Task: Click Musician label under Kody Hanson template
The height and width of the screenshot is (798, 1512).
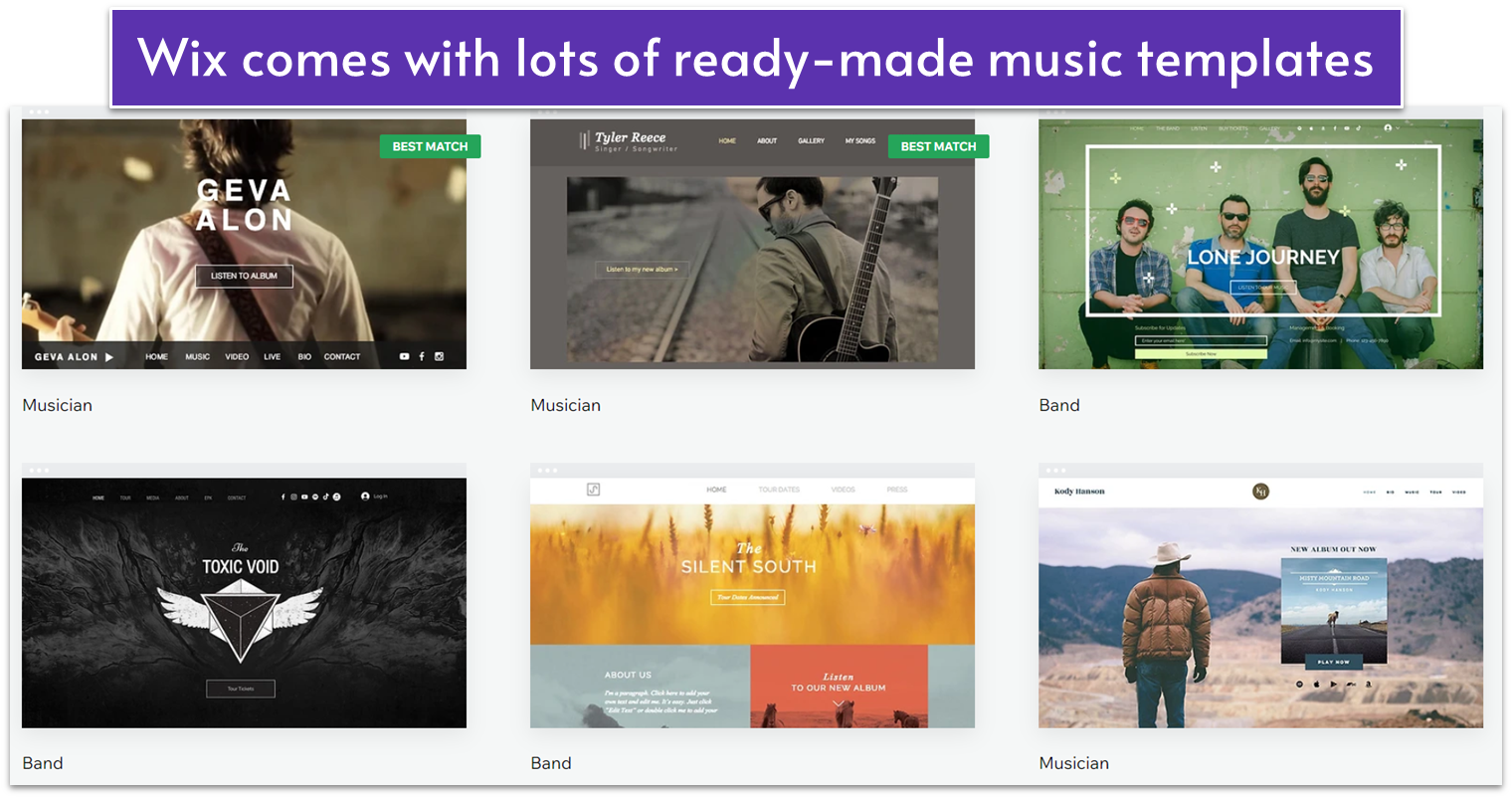Action: (x=1074, y=763)
